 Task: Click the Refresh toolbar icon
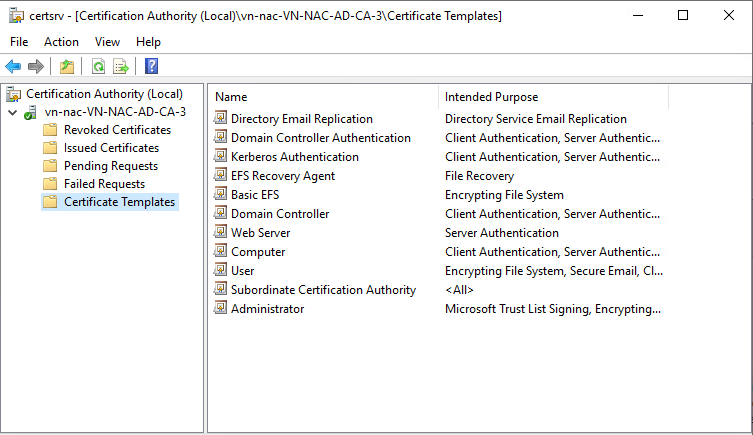pyautogui.click(x=98, y=66)
